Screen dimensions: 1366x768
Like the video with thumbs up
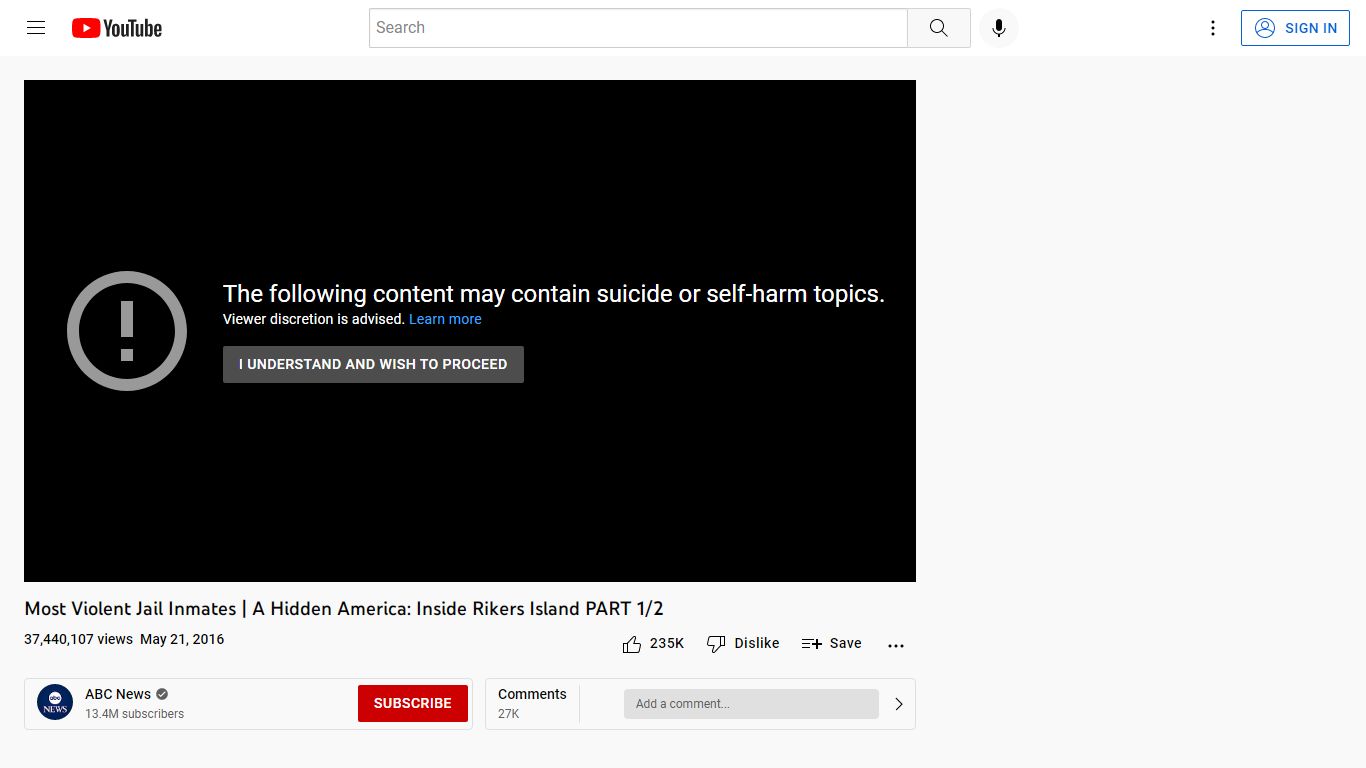(632, 644)
